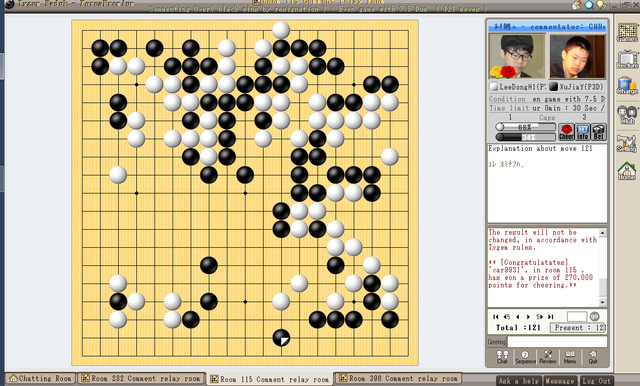Step forward one move

pyautogui.click(x=528, y=317)
